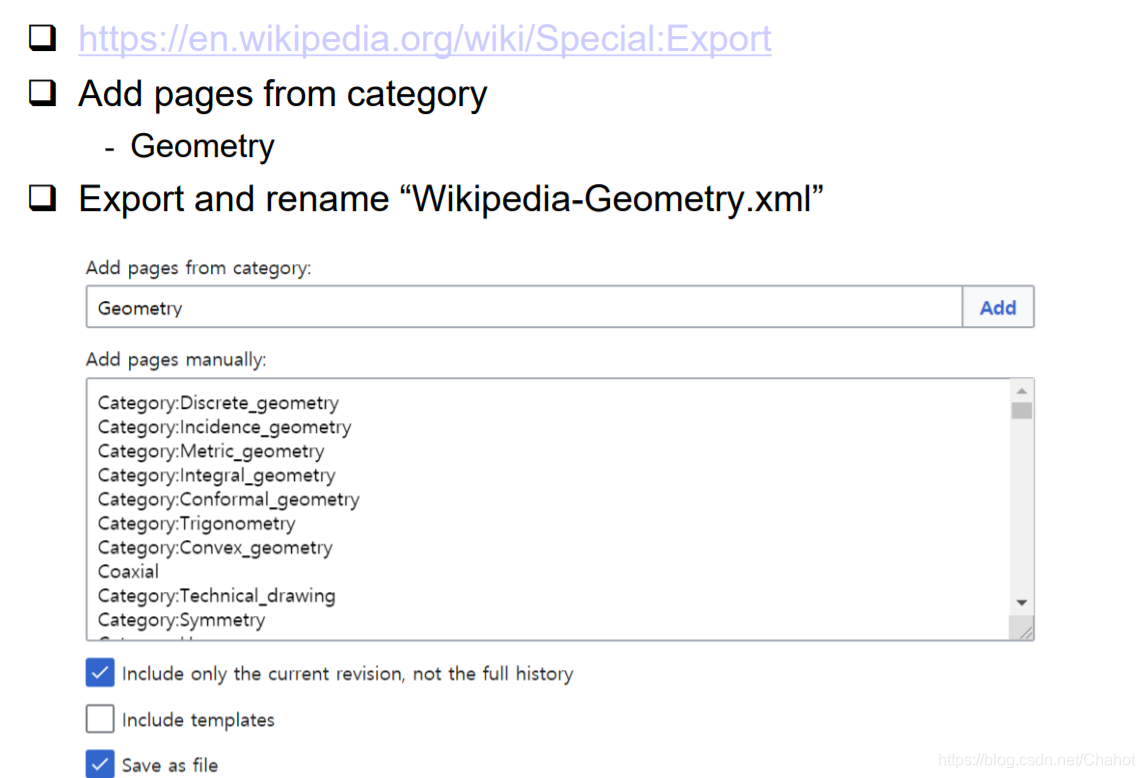Focus the Add pages from category field

[x=524, y=308]
